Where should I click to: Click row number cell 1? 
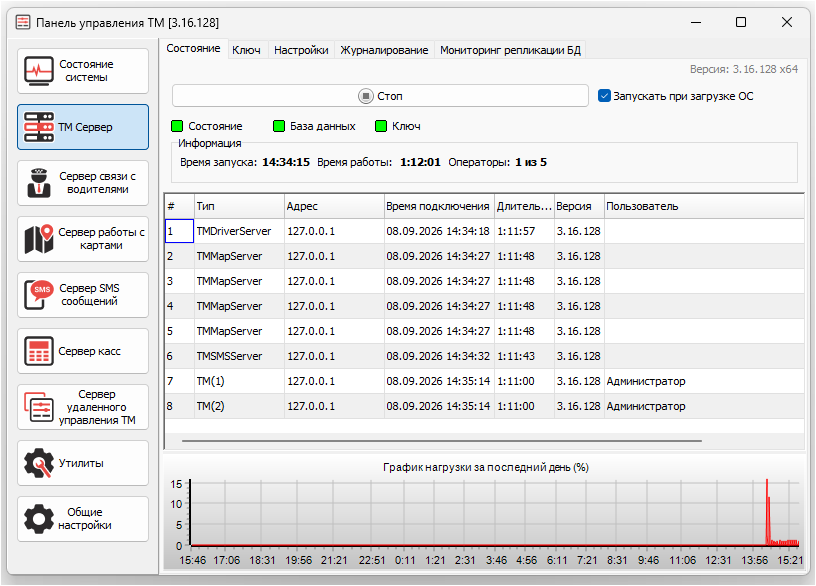tap(180, 231)
